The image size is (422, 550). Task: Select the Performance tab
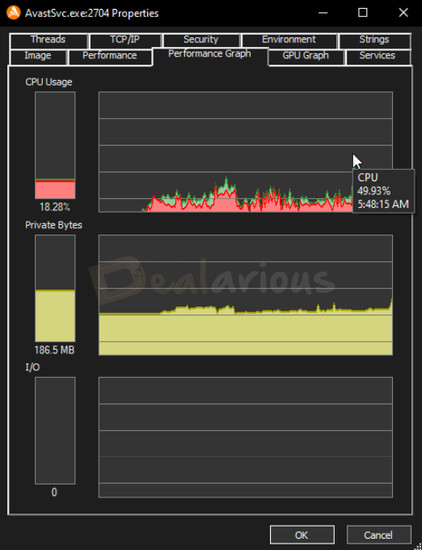click(110, 57)
